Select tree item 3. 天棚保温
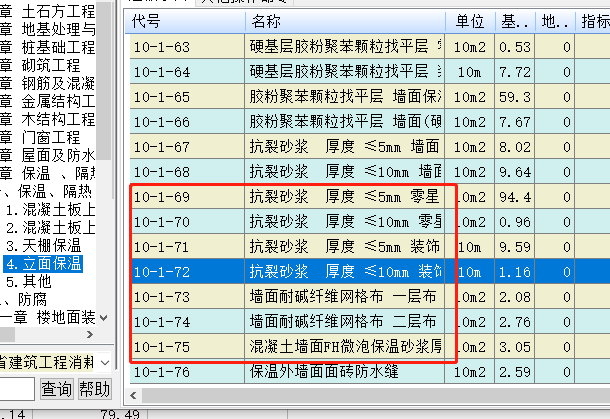The height and width of the screenshot is (419, 610). (x=43, y=245)
